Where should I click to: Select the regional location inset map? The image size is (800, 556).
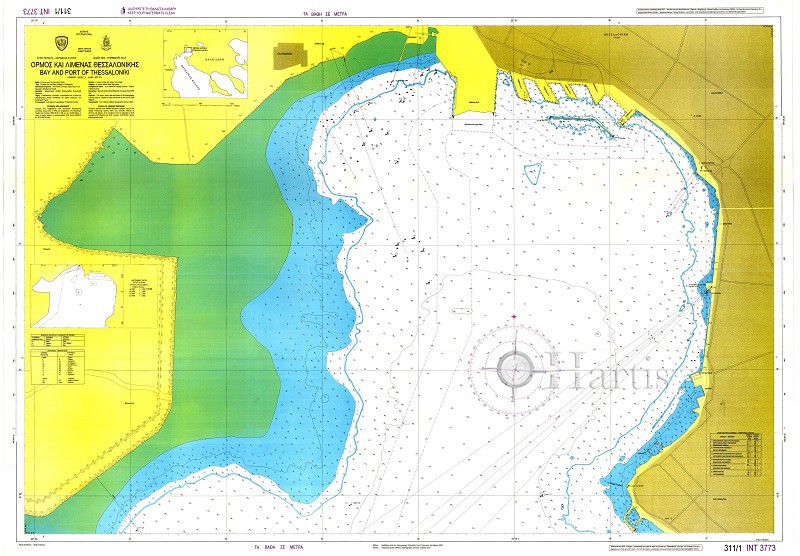[x=205, y=63]
